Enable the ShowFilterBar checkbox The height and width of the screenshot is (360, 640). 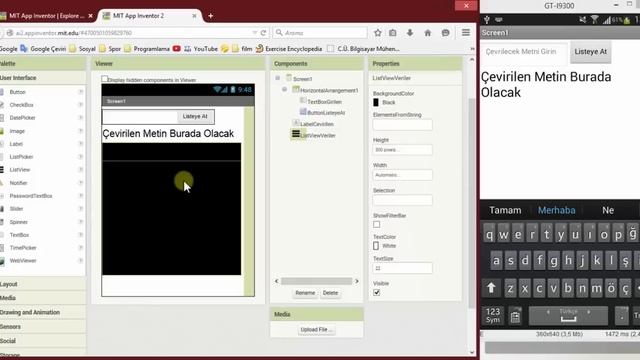pyautogui.click(x=376, y=224)
